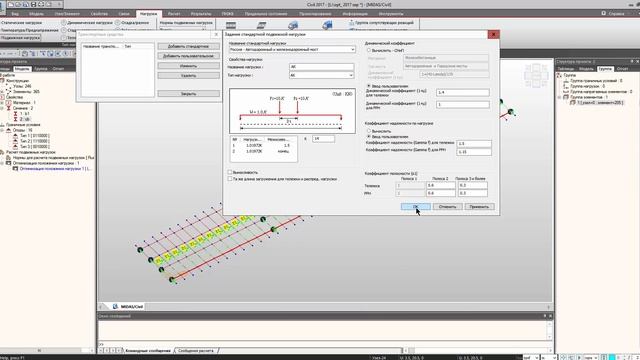Toggle the same loaded length checkbox
Viewport: 640px width, 360px height.
[230, 179]
